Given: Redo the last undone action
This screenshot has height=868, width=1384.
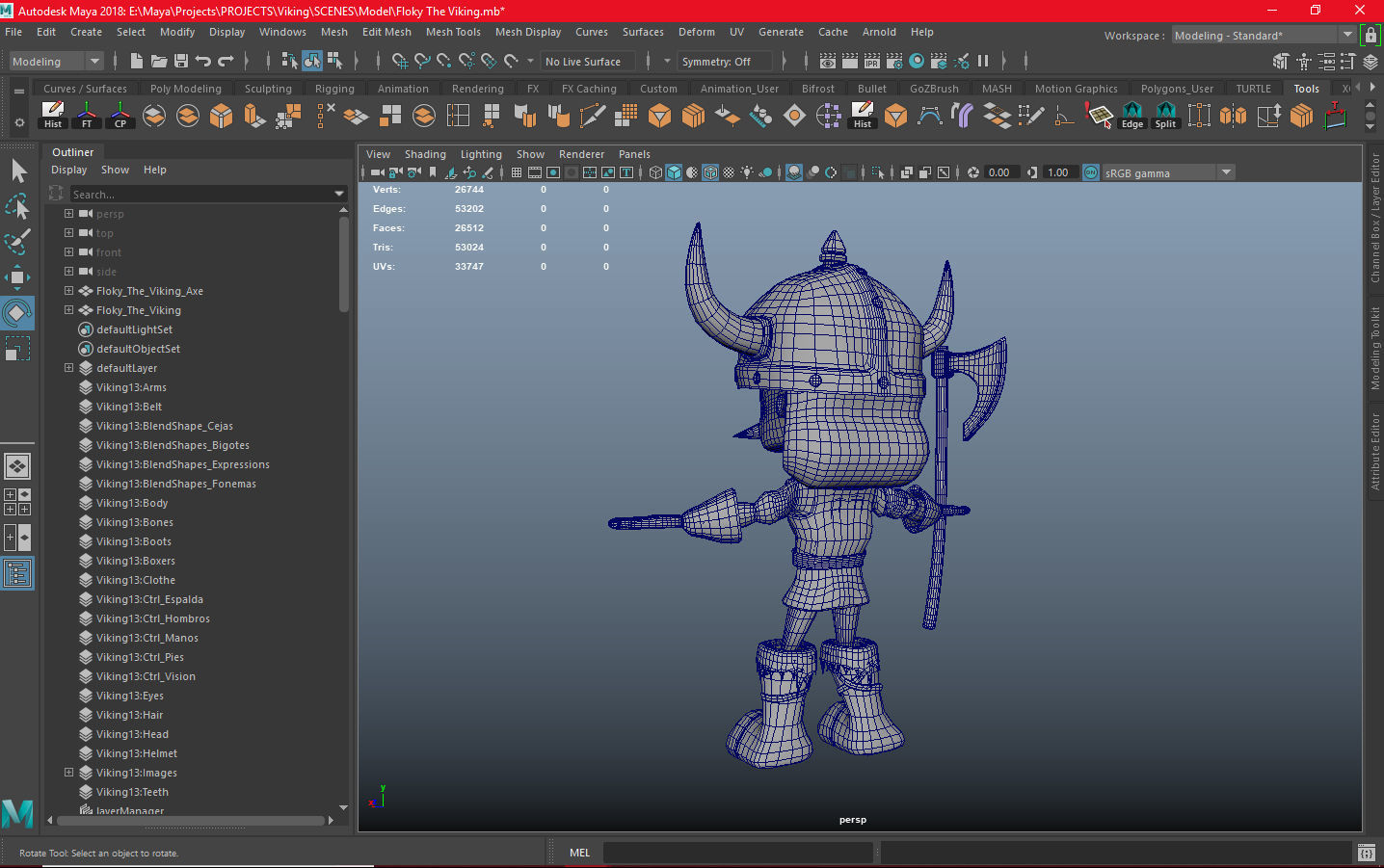Looking at the screenshot, I should tap(226, 61).
